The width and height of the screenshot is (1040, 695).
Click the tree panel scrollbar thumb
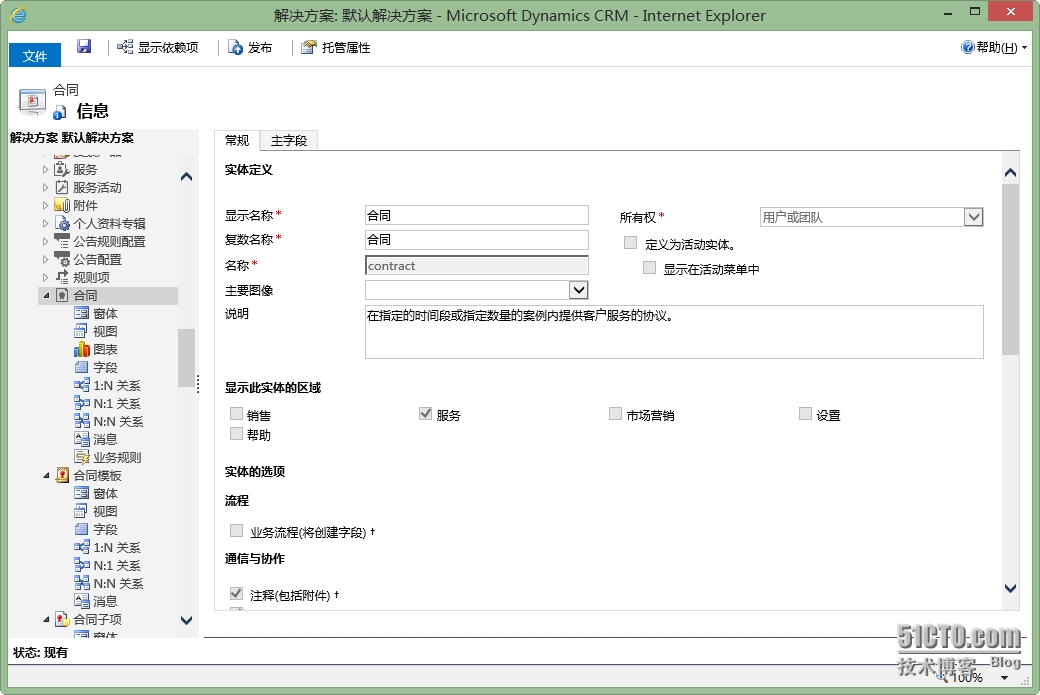[x=186, y=357]
